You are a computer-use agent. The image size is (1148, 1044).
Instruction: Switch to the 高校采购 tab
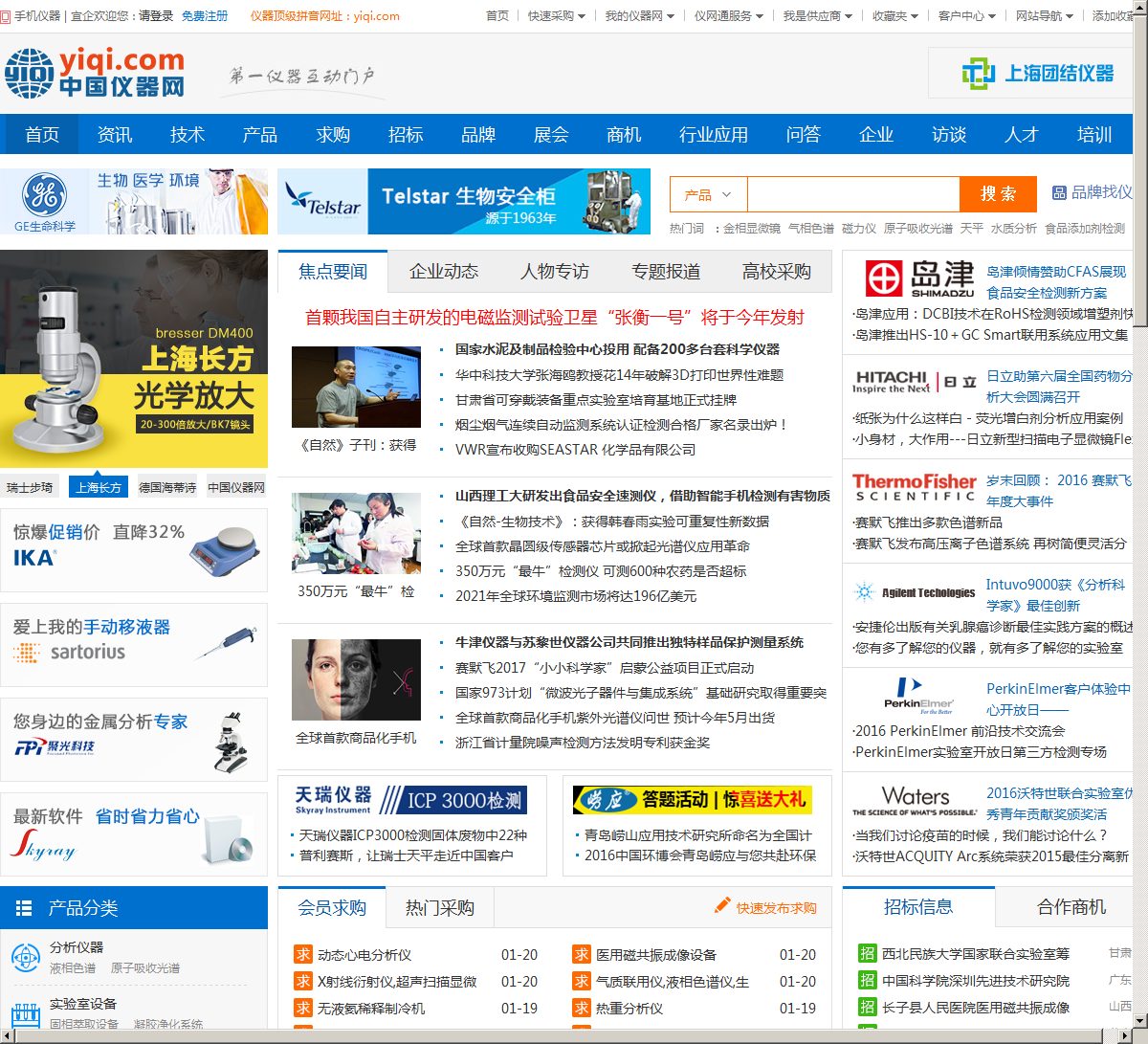[x=777, y=272]
